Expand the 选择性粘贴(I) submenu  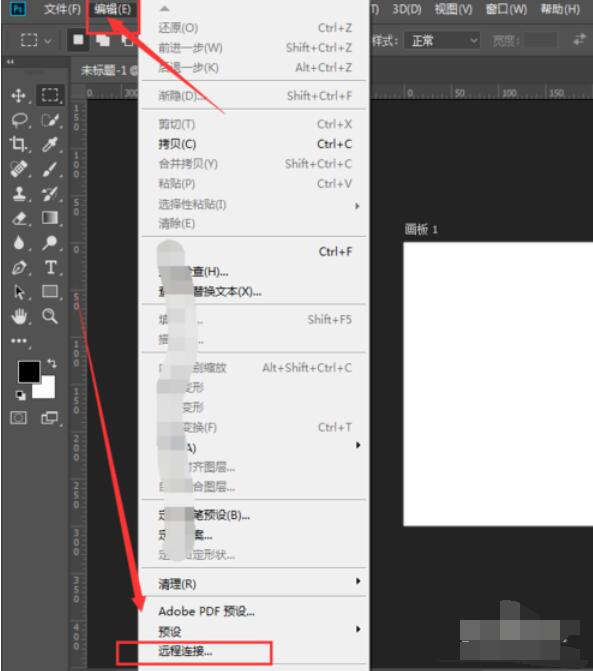click(357, 206)
